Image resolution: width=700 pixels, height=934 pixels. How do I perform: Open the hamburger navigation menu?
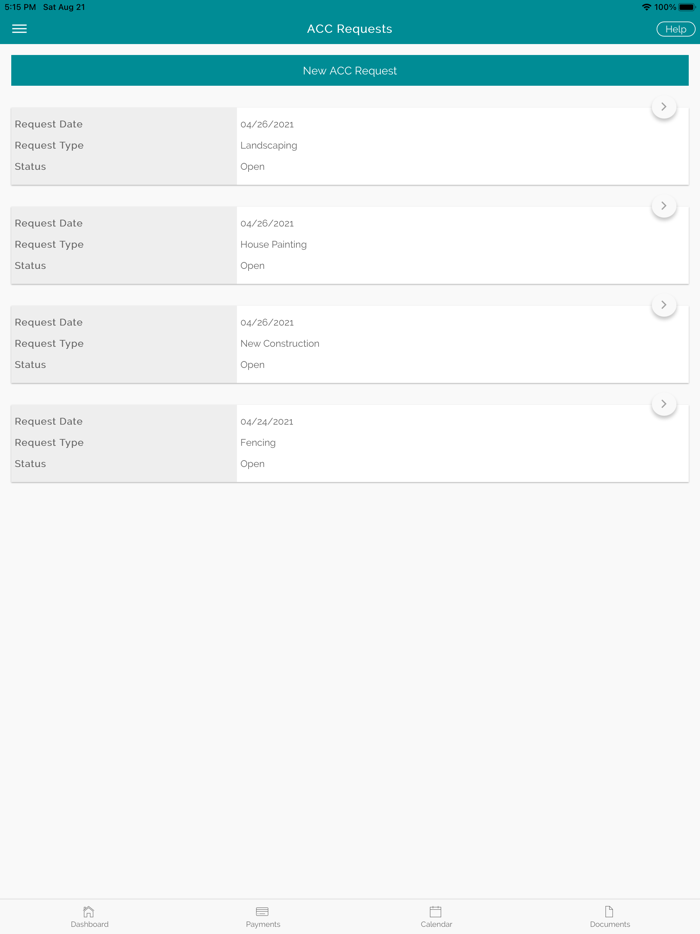pyautogui.click(x=19, y=29)
